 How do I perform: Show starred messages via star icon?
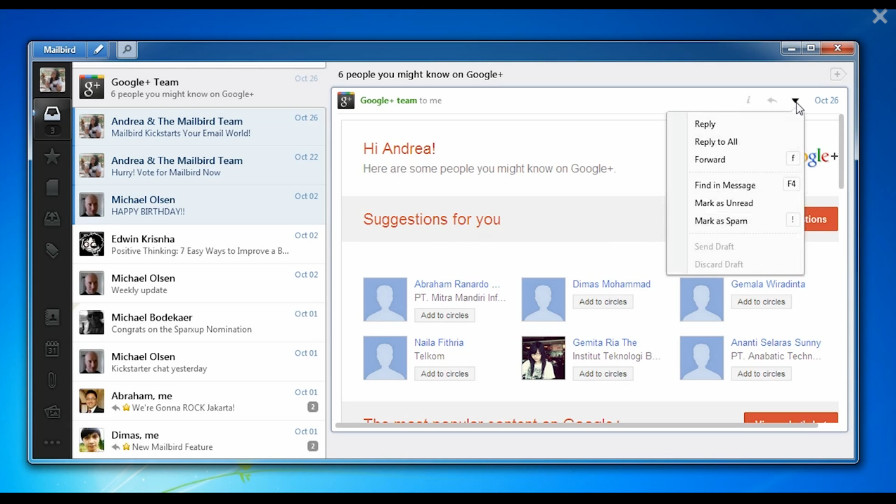(x=52, y=156)
